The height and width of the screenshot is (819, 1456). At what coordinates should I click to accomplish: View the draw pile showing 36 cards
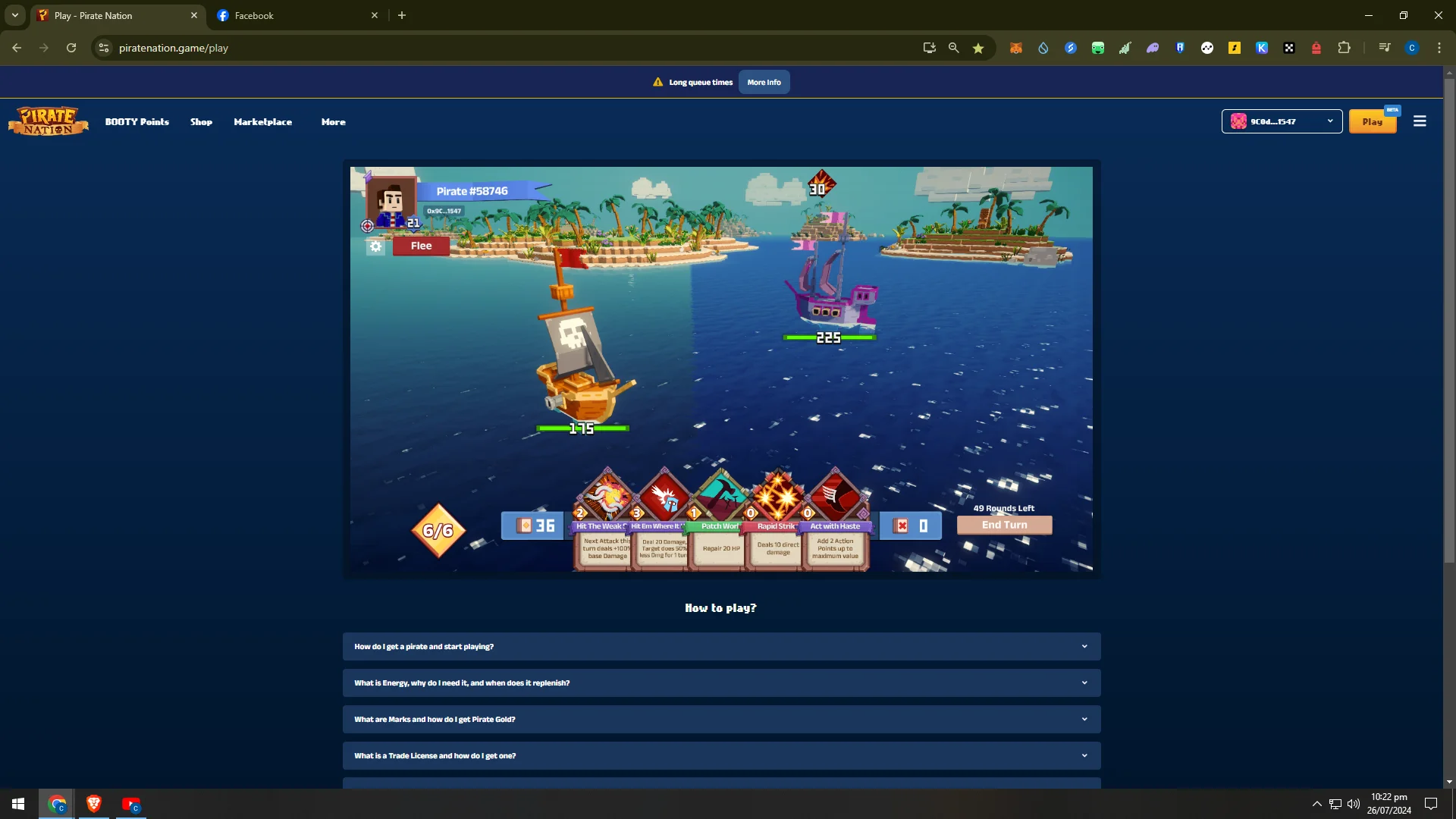tap(533, 526)
